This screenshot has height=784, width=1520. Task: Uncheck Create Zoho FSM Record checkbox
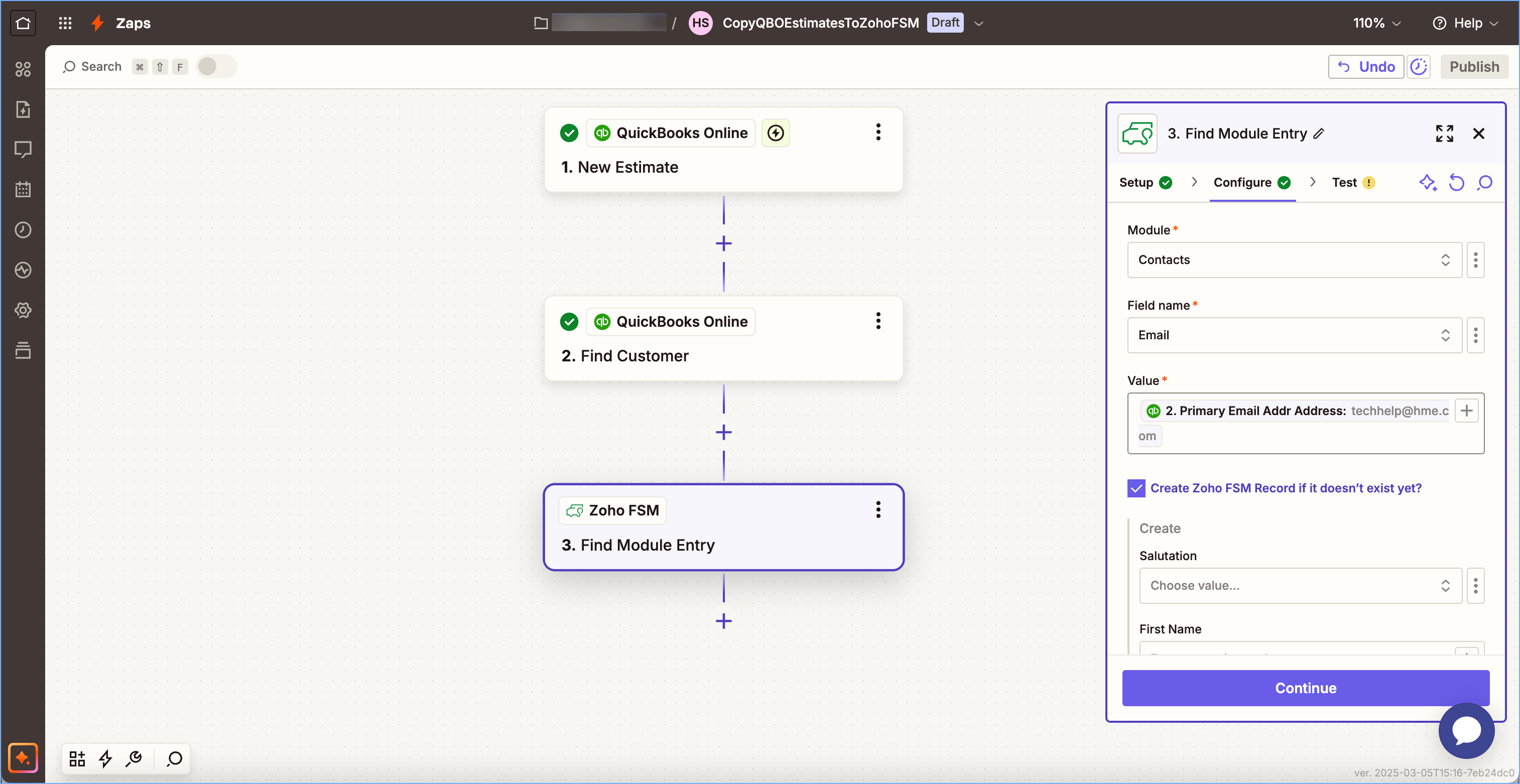1136,488
